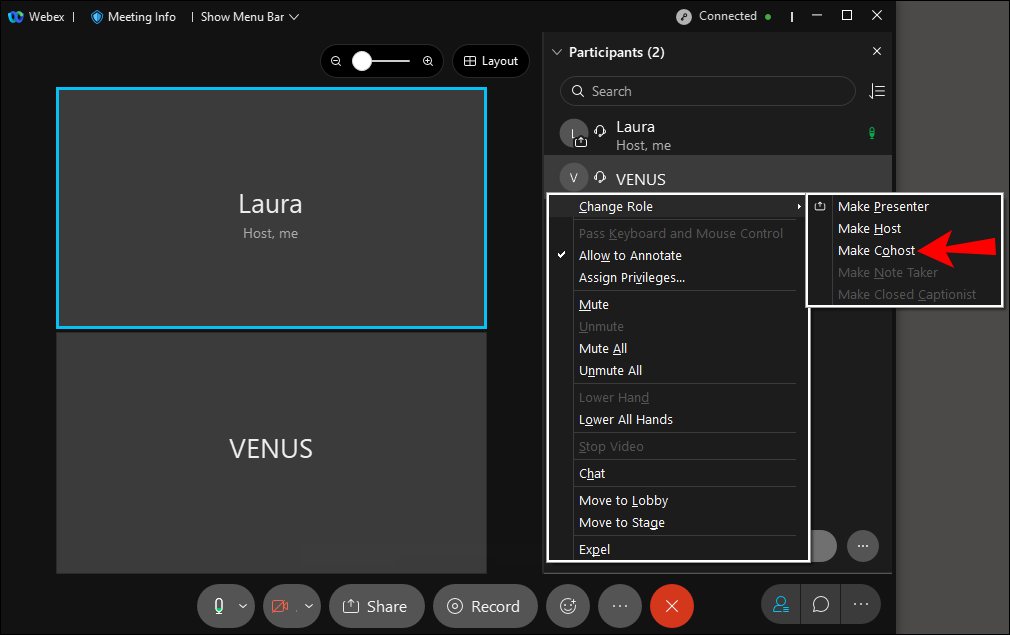Toggle the microphone mute button

pos(219,606)
